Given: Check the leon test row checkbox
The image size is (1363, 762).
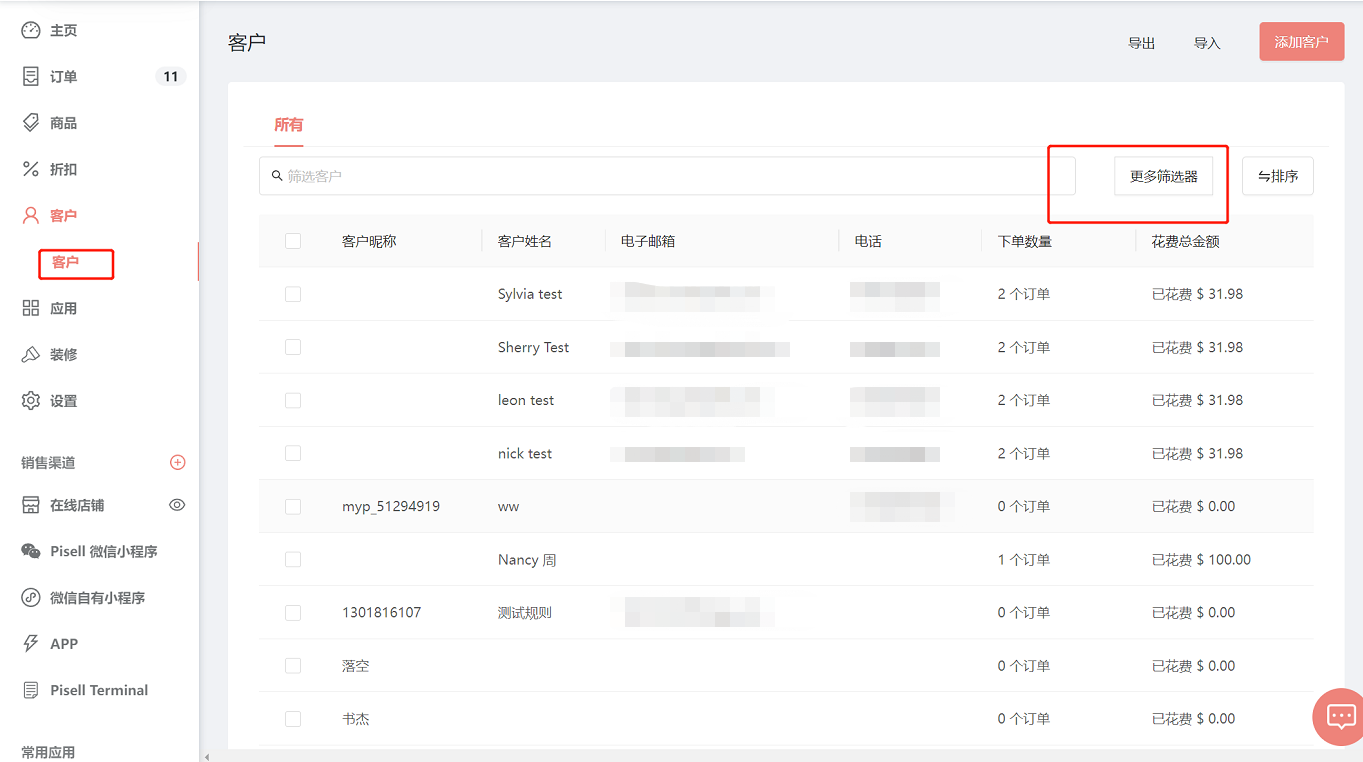Looking at the screenshot, I should pos(293,400).
